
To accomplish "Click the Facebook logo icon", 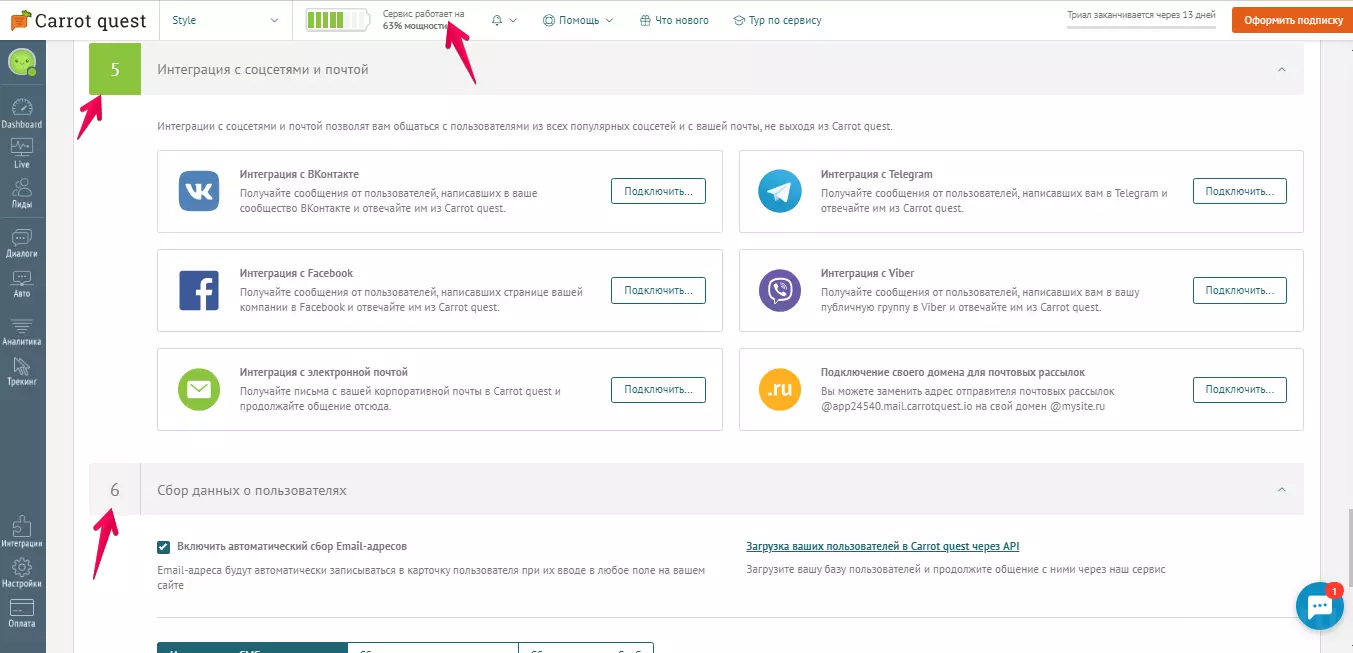I will 199,290.
